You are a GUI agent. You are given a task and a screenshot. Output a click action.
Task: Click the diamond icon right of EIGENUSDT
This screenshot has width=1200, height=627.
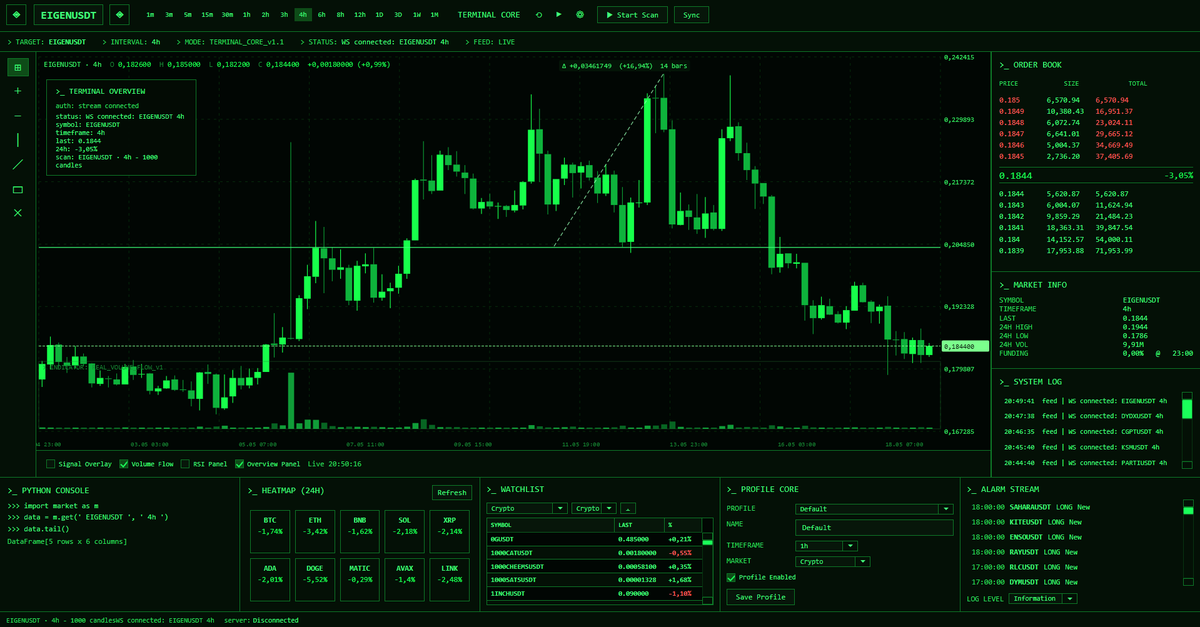pyautogui.click(x=119, y=15)
